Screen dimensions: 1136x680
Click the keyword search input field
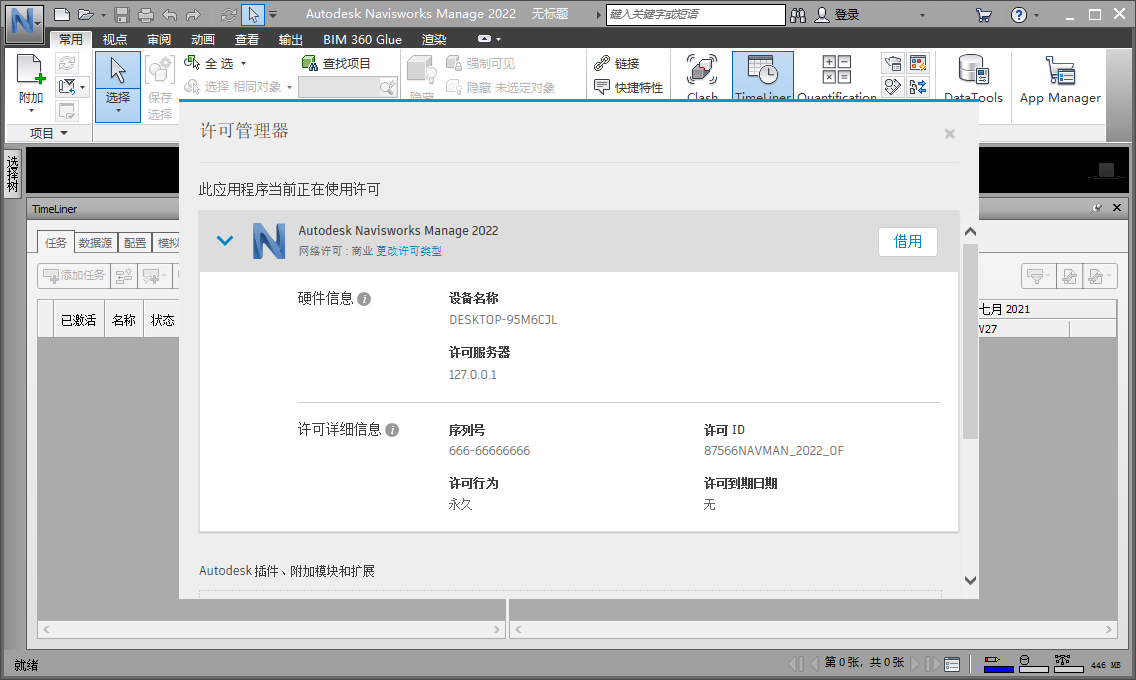tap(696, 14)
